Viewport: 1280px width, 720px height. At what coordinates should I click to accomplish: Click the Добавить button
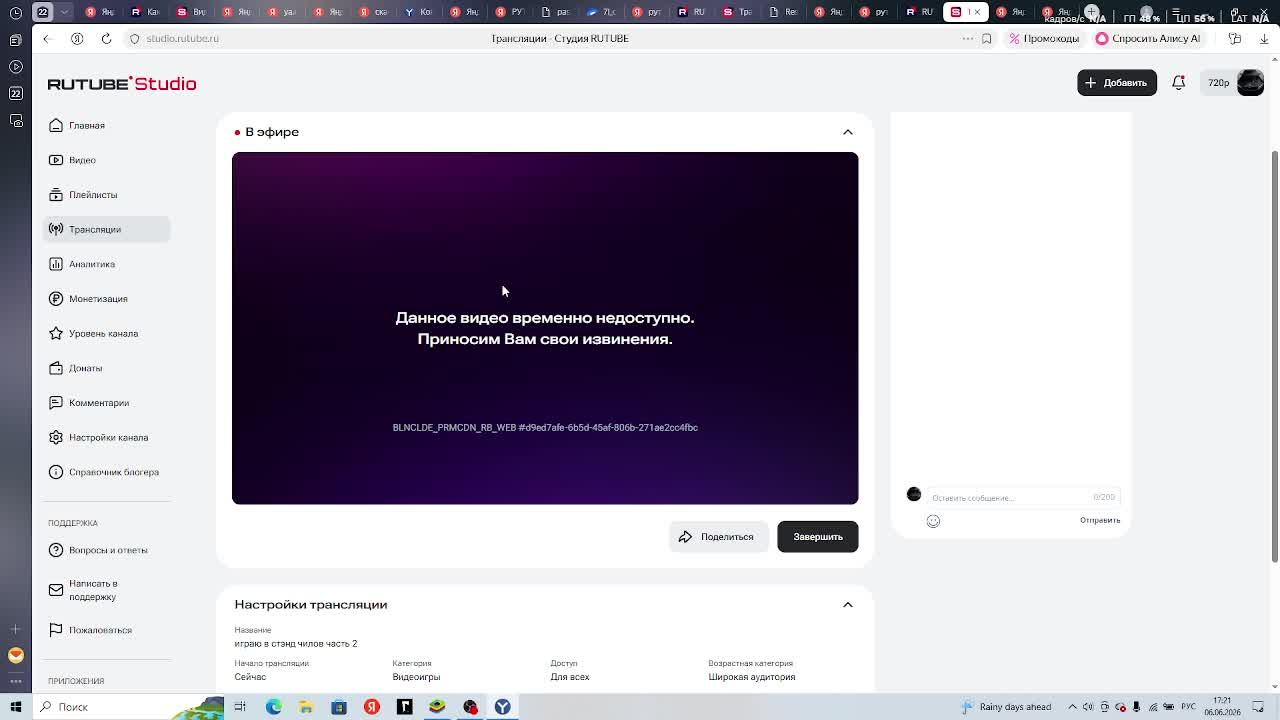tap(1117, 83)
